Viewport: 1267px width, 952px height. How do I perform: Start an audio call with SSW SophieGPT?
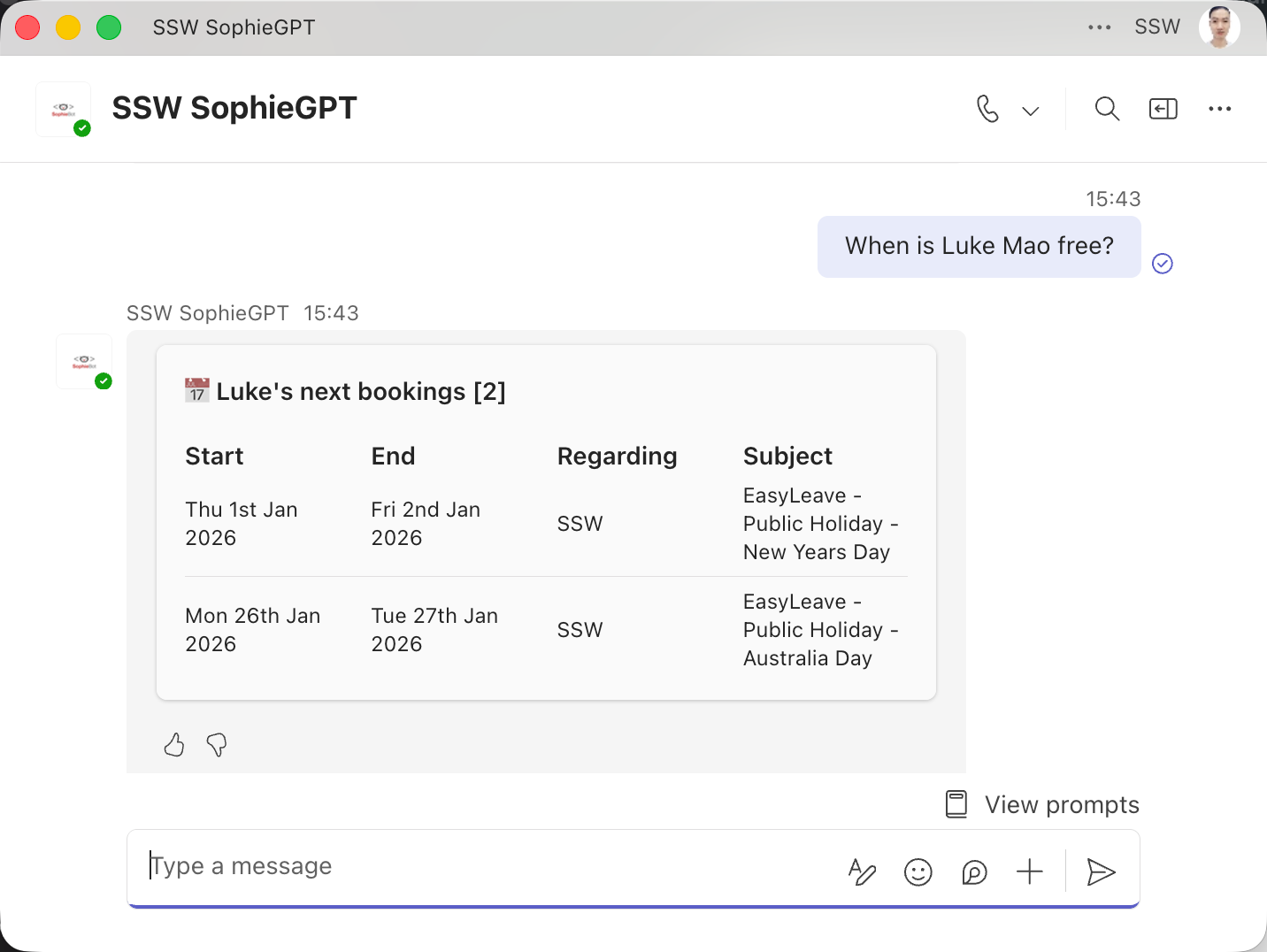click(987, 109)
